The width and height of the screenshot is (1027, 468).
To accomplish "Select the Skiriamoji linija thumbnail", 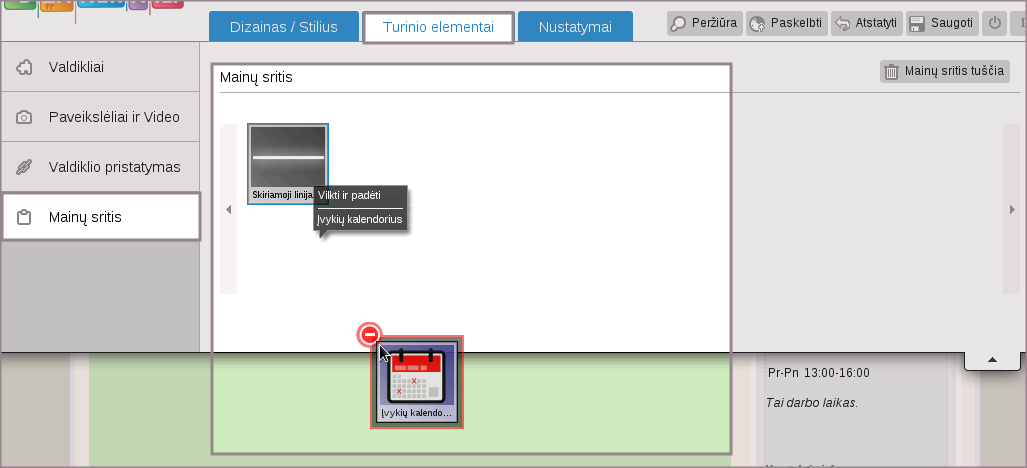I will coord(288,163).
